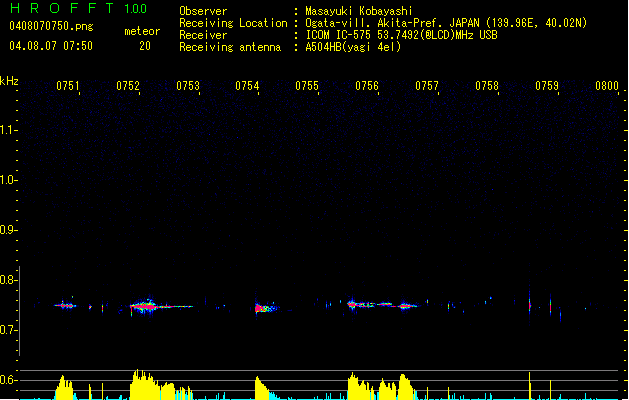Image resolution: width=629 pixels, height=400 pixels.
Task: Select the ICOM IC-575 53.7492 receiver text
Action: tap(401, 35)
